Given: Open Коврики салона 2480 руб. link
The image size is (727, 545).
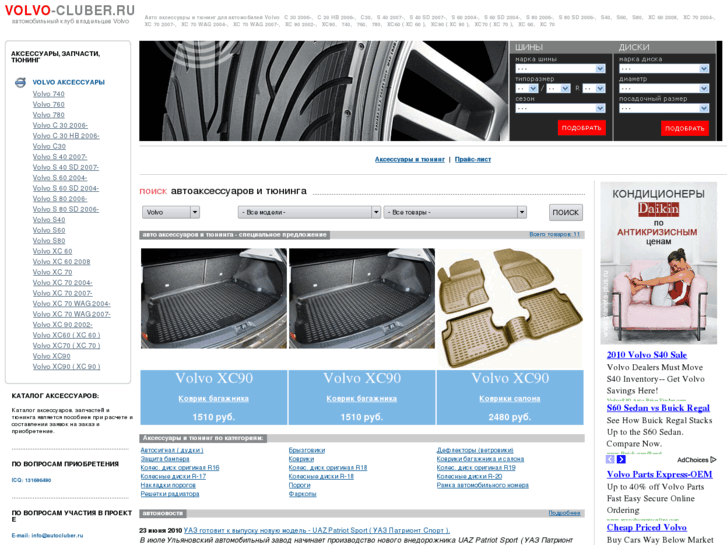Looking at the screenshot, I should (510, 398).
